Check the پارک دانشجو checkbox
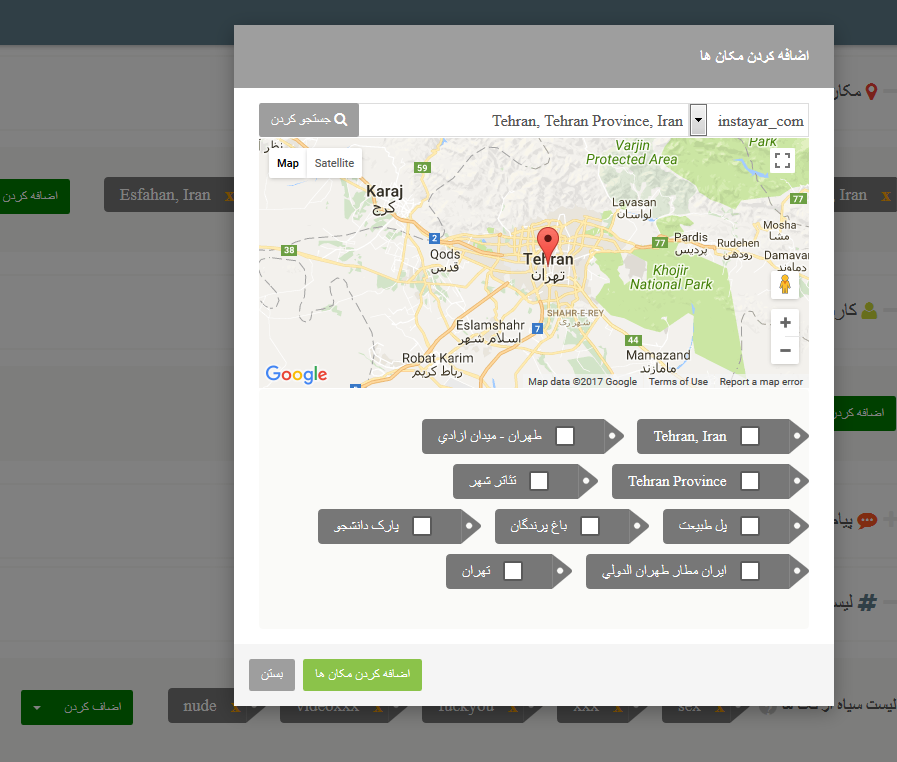 [x=422, y=526]
